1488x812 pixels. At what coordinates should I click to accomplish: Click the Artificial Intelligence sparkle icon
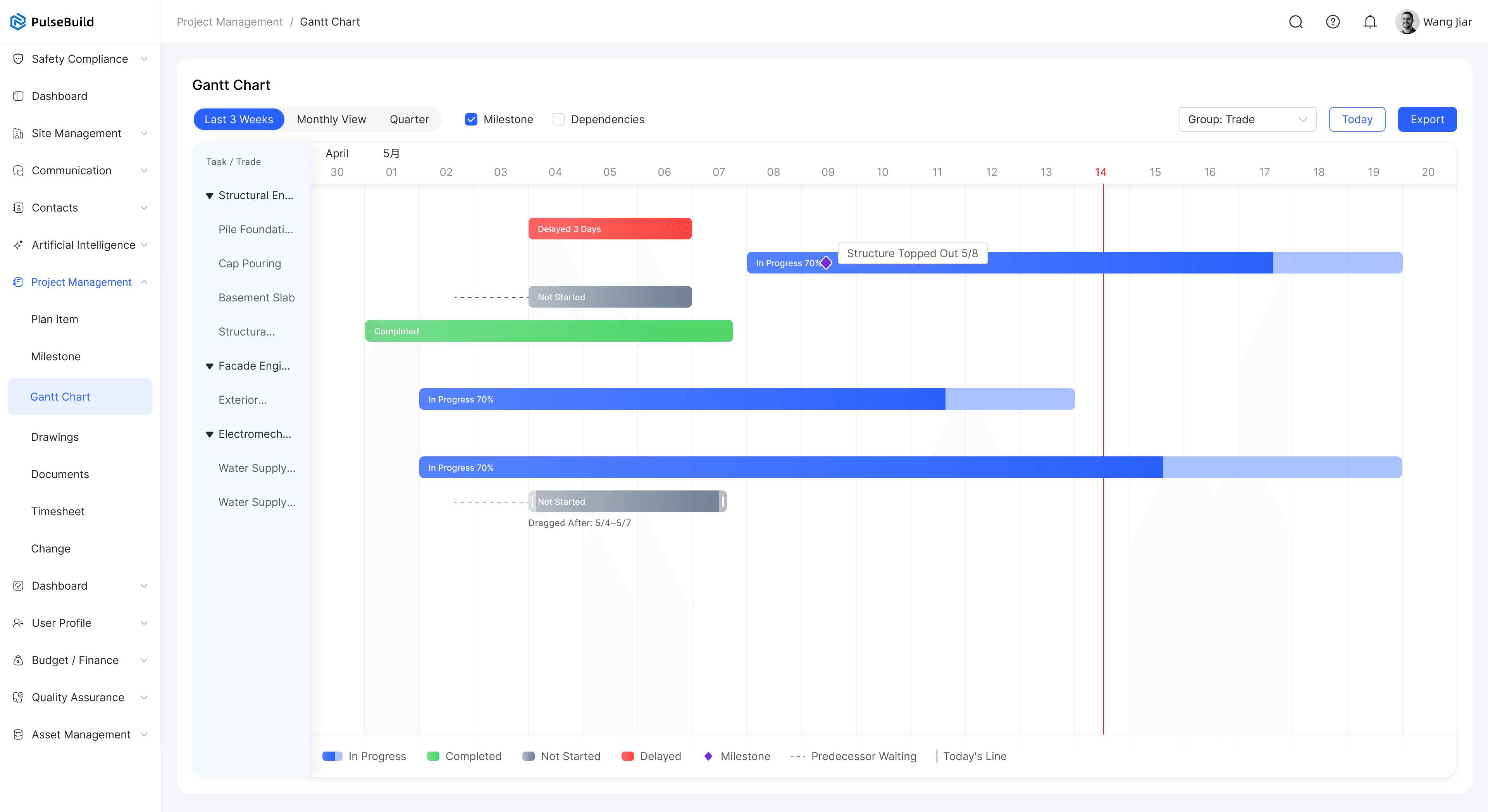coord(18,245)
